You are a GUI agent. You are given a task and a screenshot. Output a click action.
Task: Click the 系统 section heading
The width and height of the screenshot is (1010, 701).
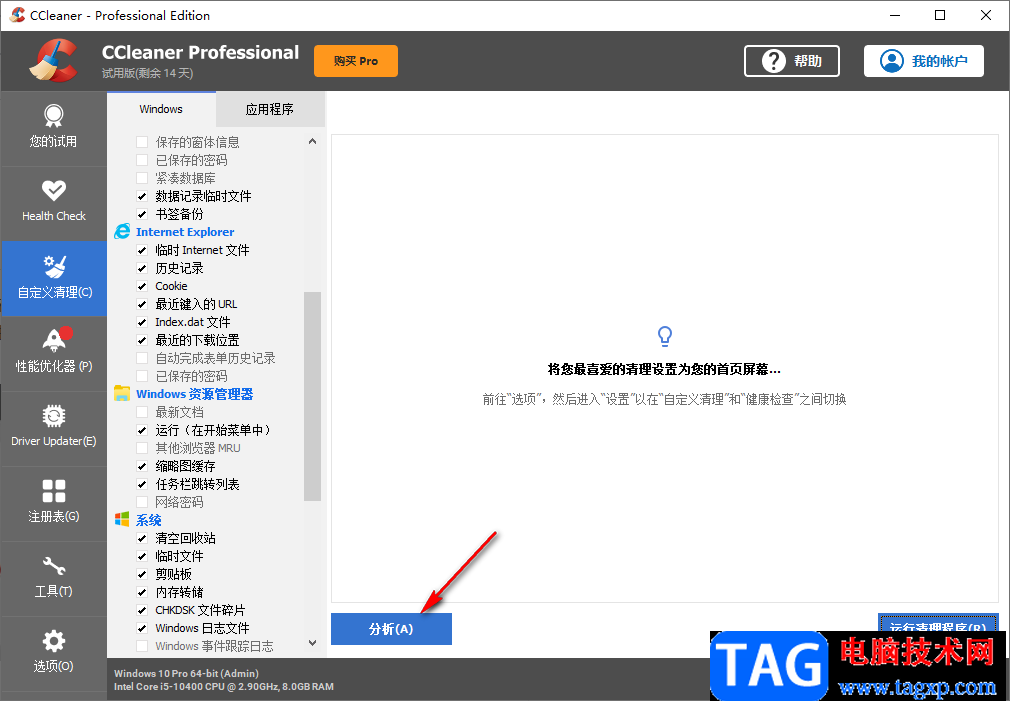[x=148, y=520]
